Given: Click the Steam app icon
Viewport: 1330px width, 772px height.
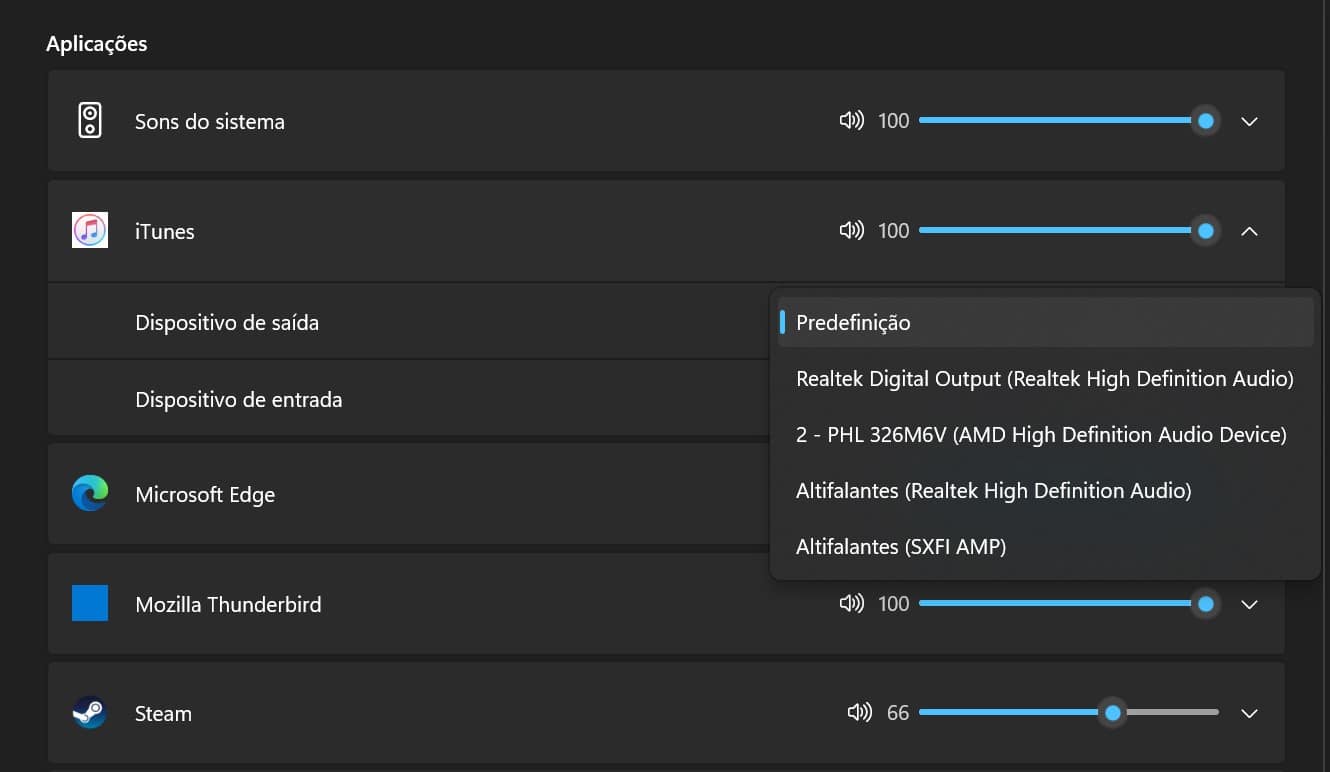Looking at the screenshot, I should tap(90, 713).
